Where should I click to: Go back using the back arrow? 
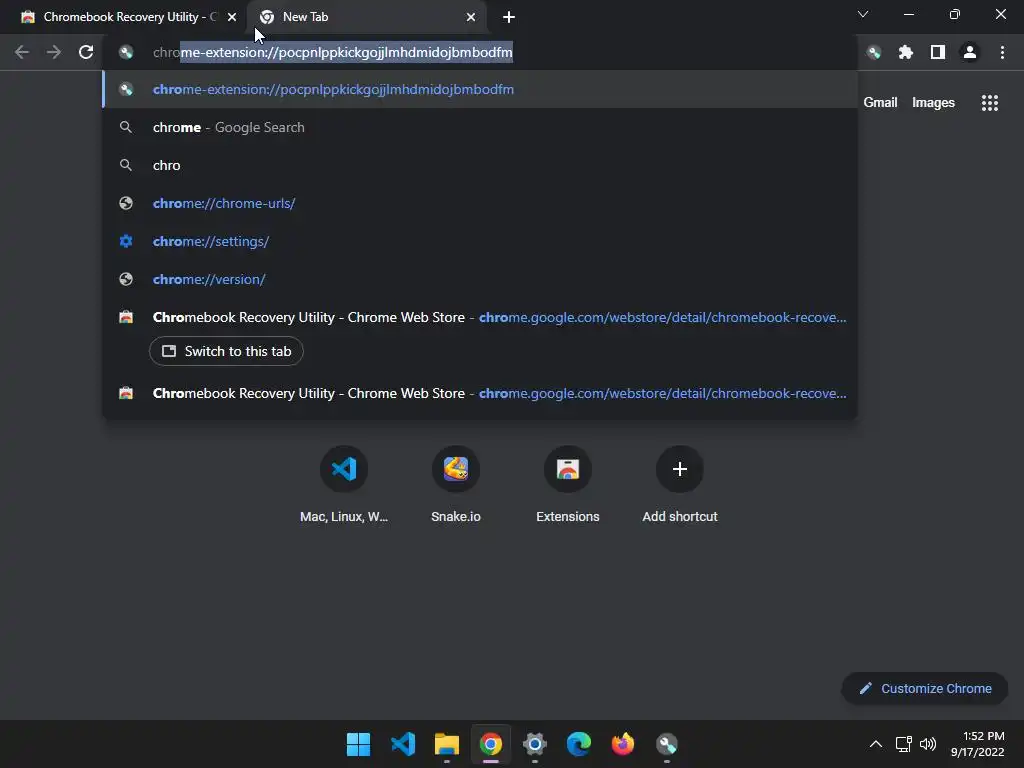coord(22,52)
